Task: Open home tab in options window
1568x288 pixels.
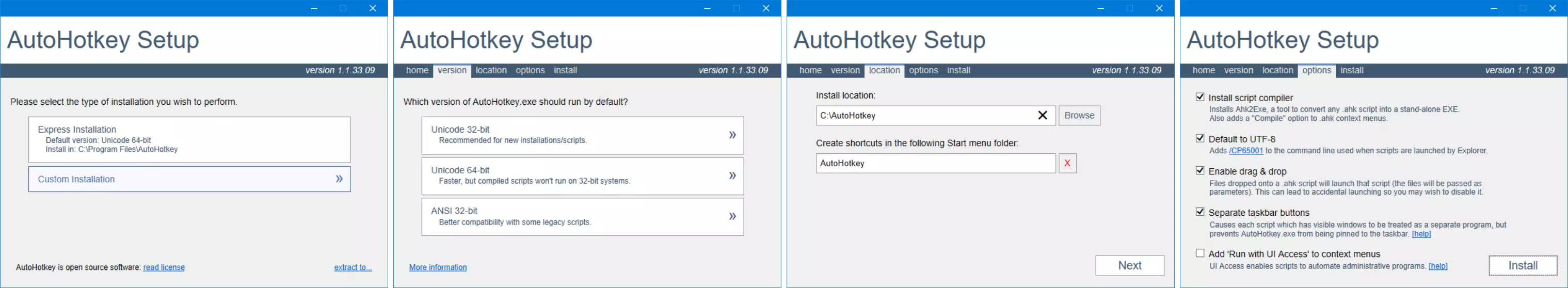Action: [x=1204, y=71]
